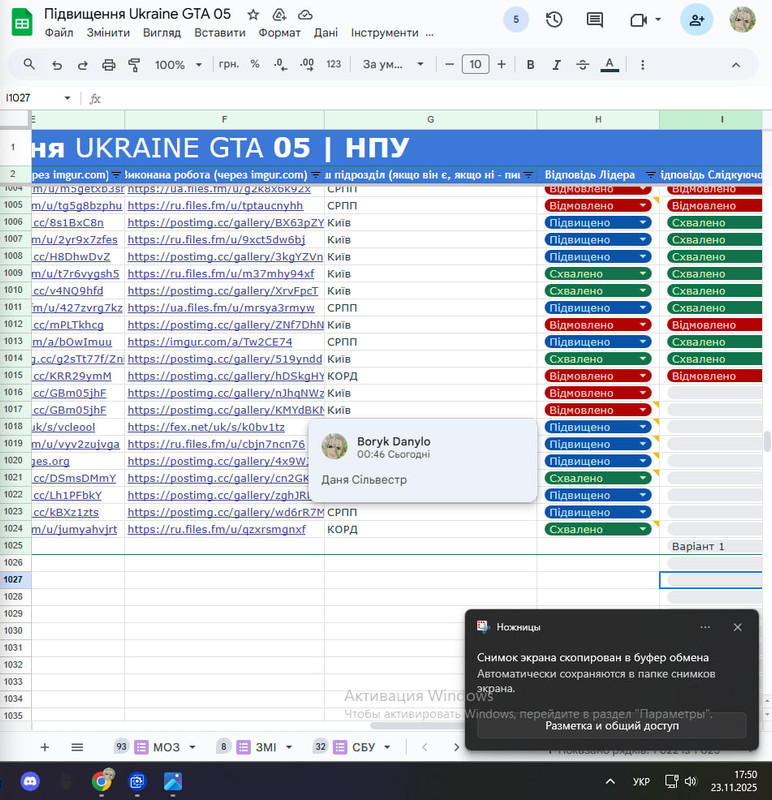Viewport: 772px width, 800px height.
Task: Open the Google Sheets home icon
Action: [21, 23]
